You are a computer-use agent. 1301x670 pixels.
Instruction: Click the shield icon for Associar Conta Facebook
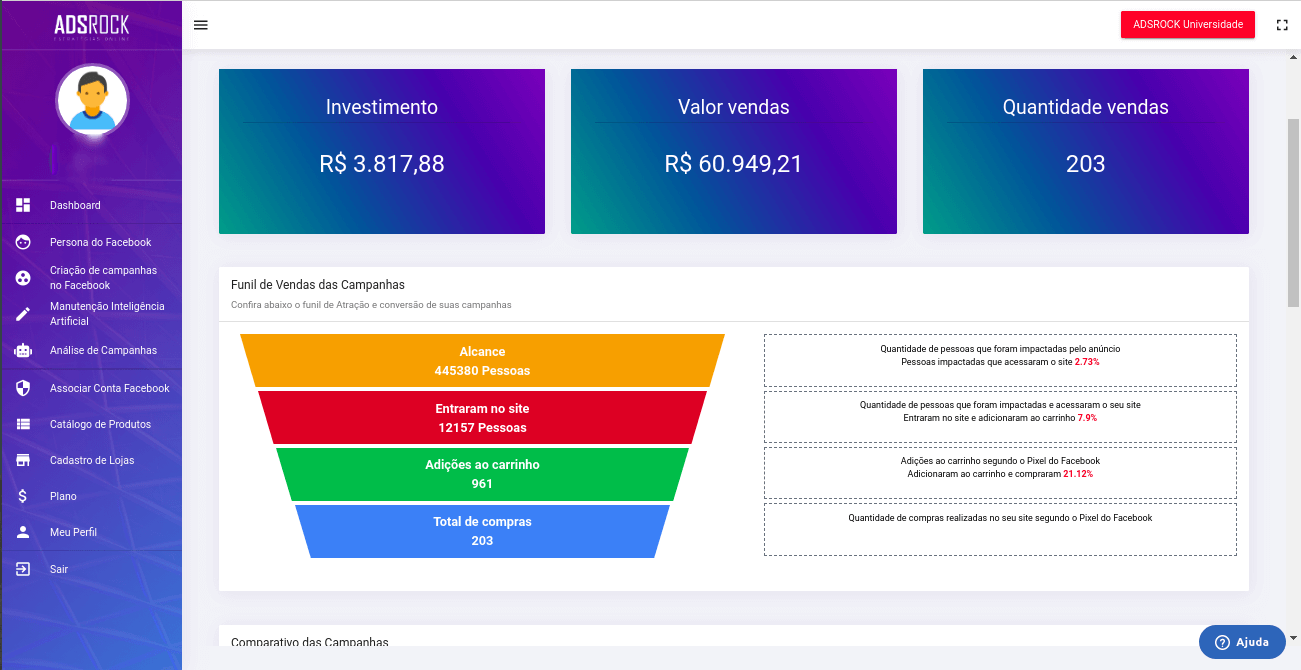click(23, 388)
